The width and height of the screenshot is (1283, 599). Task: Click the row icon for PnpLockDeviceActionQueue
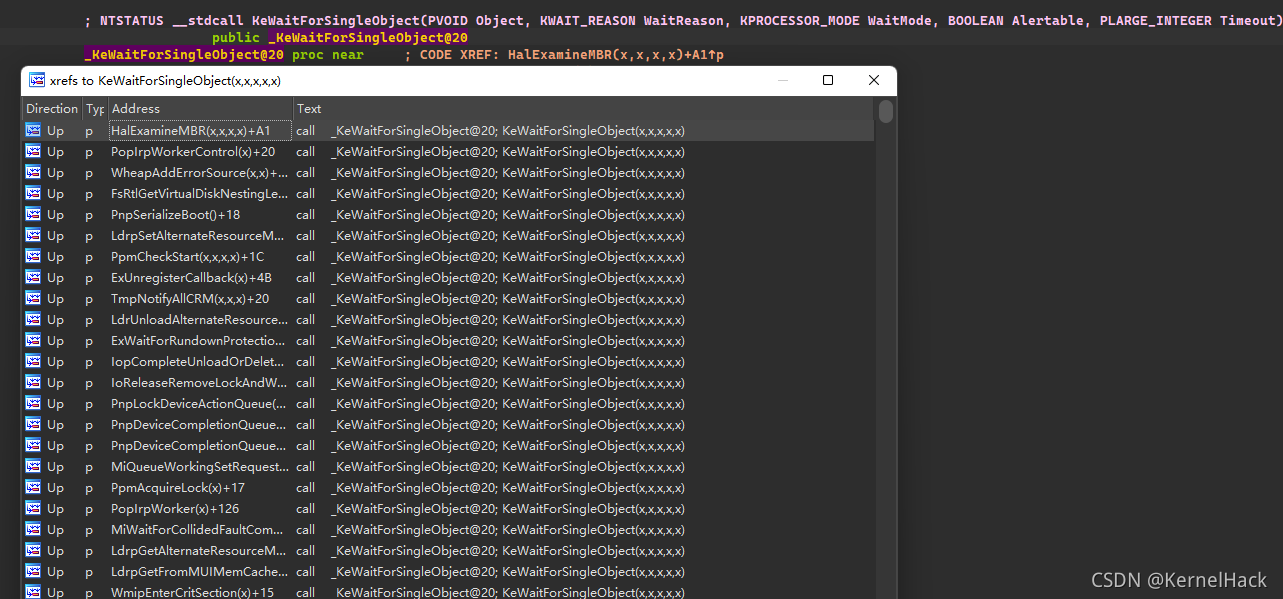(x=33, y=403)
